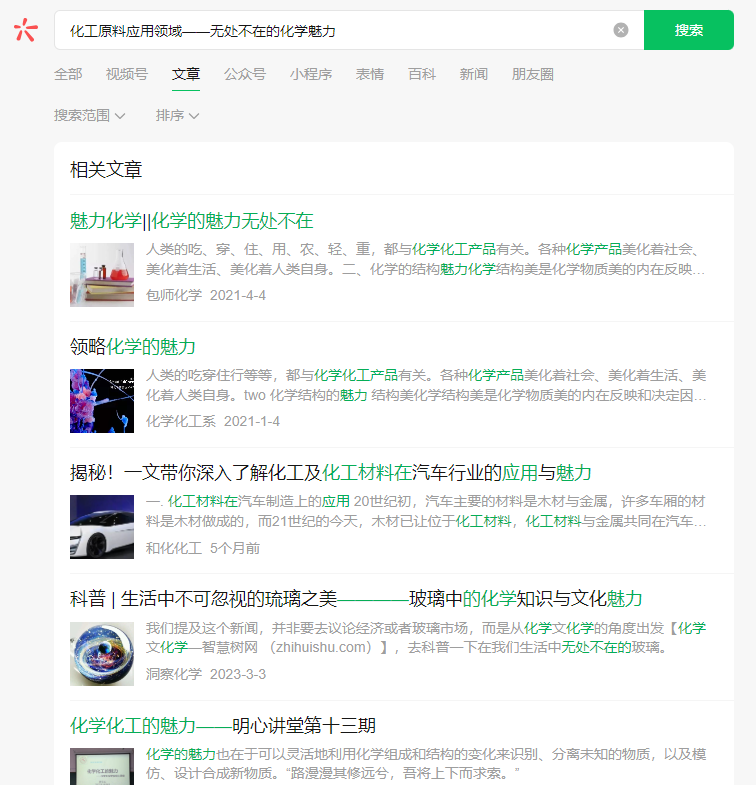Screen dimensions: 756x785
Task: Open the 科普 琉璃之美 article
Action: tap(356, 599)
